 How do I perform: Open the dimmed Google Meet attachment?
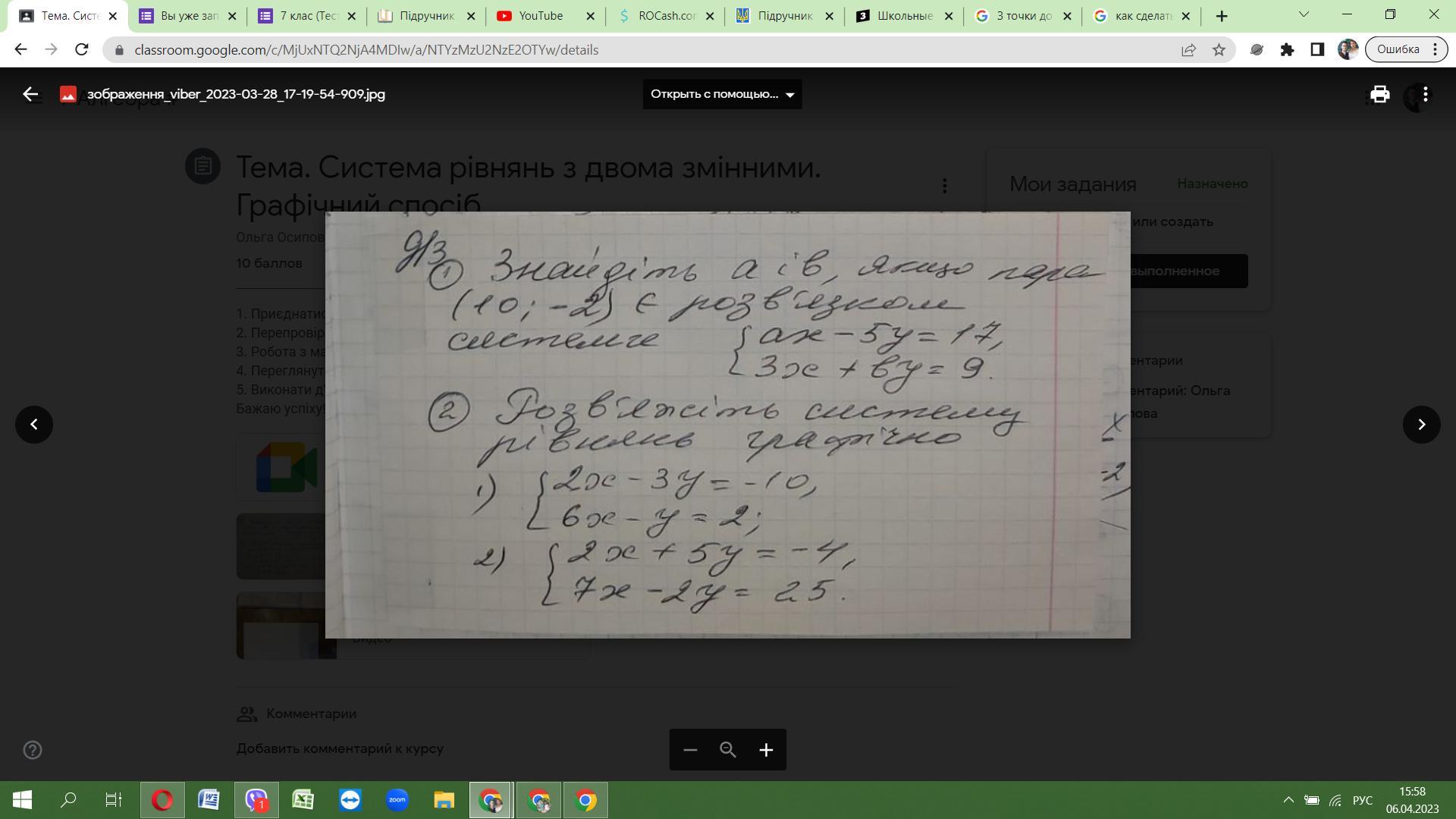tap(281, 467)
